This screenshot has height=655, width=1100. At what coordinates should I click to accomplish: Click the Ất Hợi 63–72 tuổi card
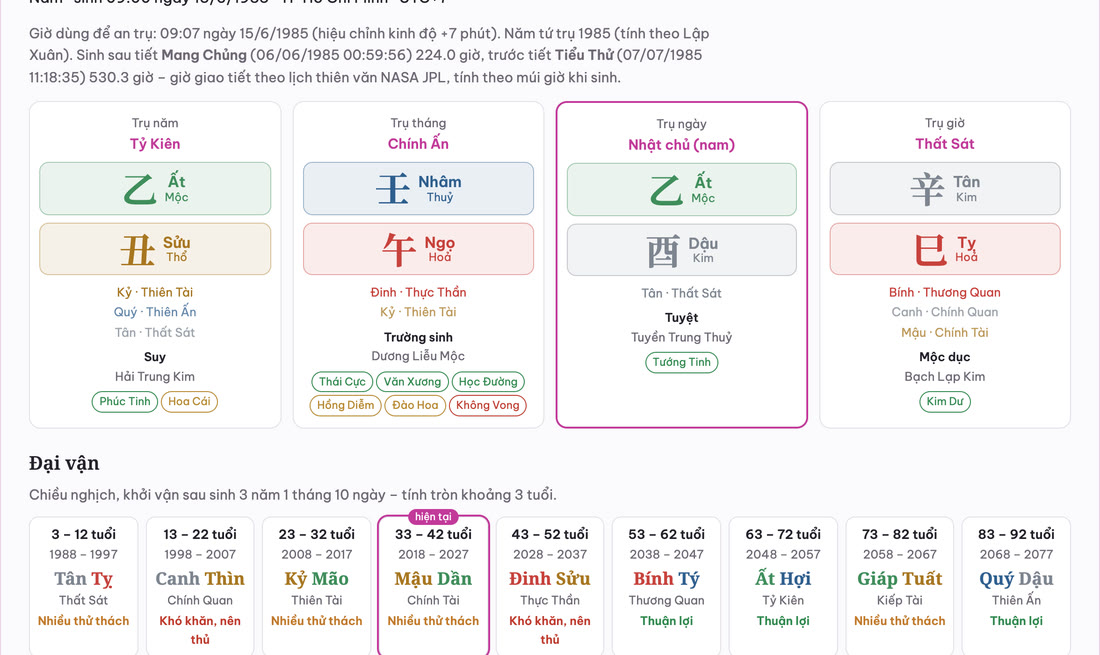[783, 586]
